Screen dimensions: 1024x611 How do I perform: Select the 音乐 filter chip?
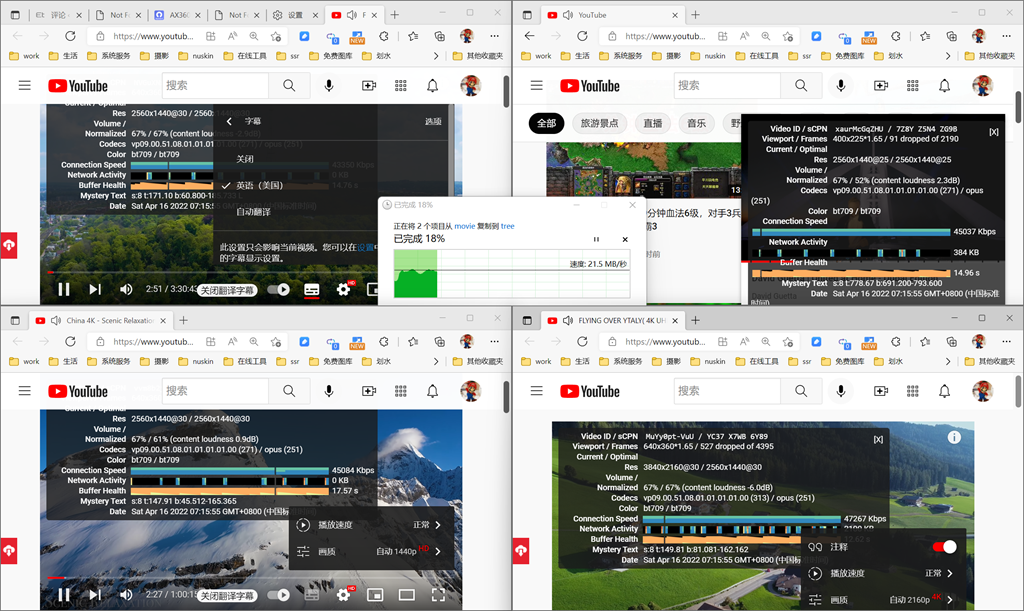[697, 123]
